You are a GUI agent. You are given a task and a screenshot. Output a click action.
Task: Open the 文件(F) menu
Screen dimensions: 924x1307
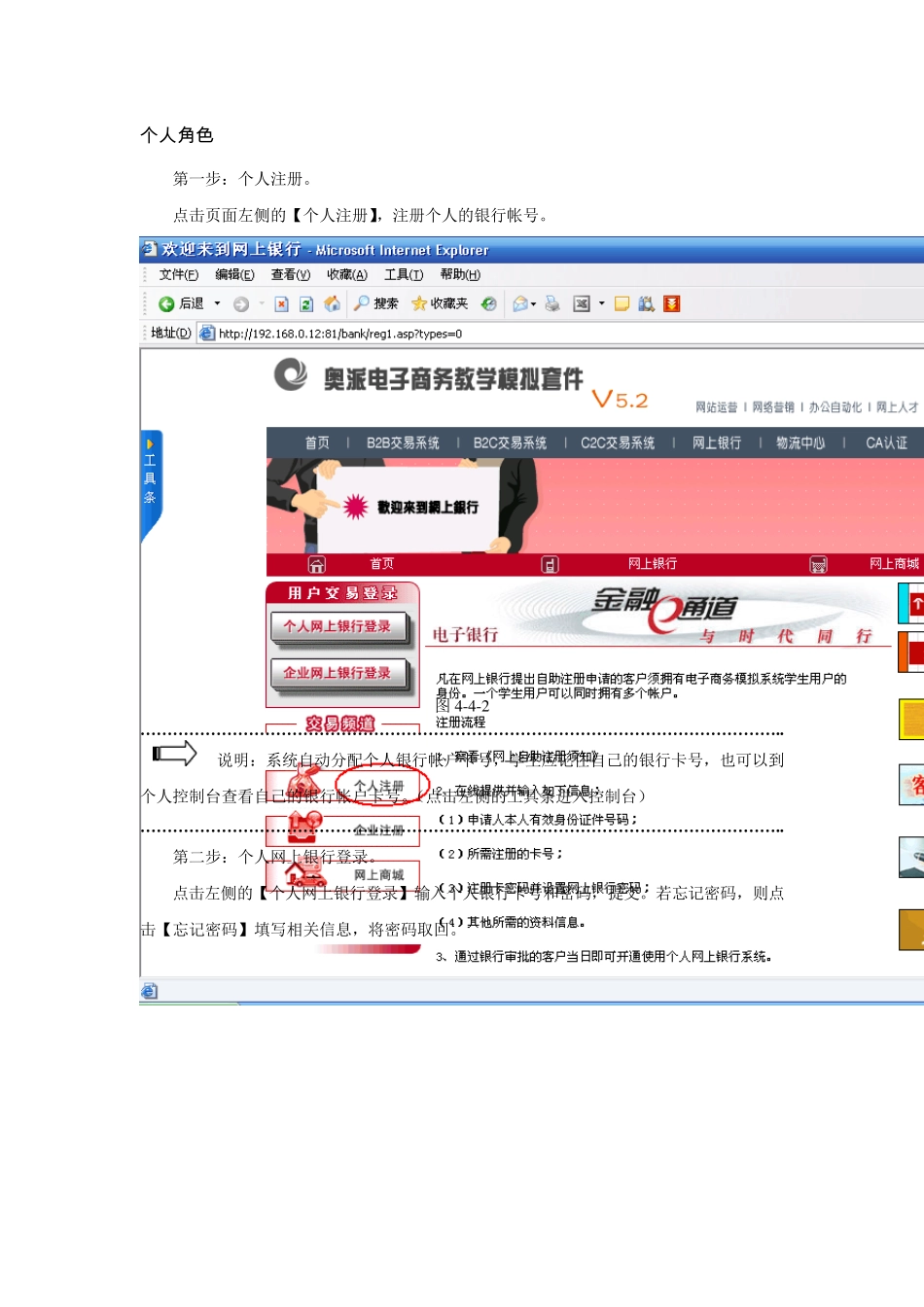179,275
